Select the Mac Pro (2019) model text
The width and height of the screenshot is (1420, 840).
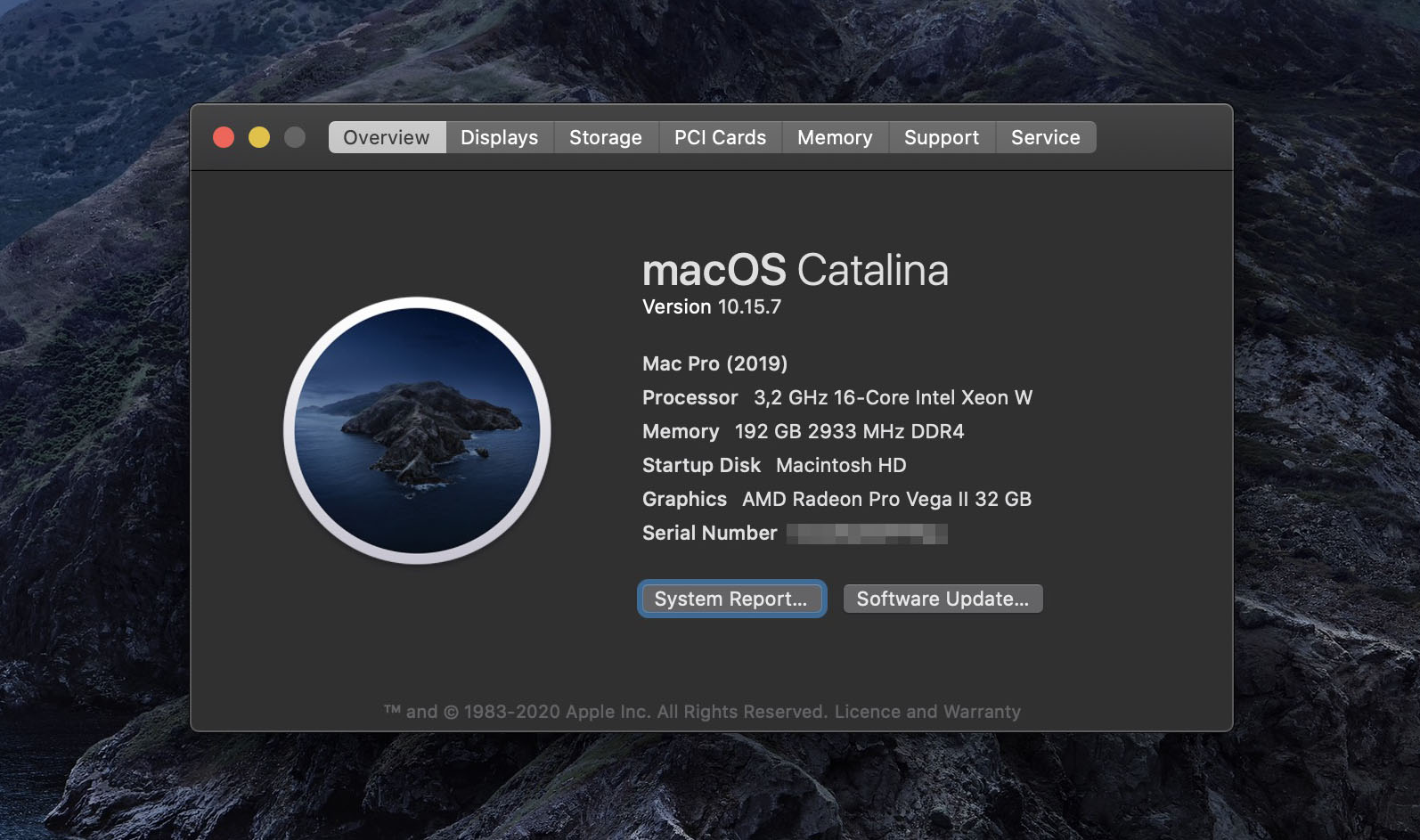pos(715,363)
